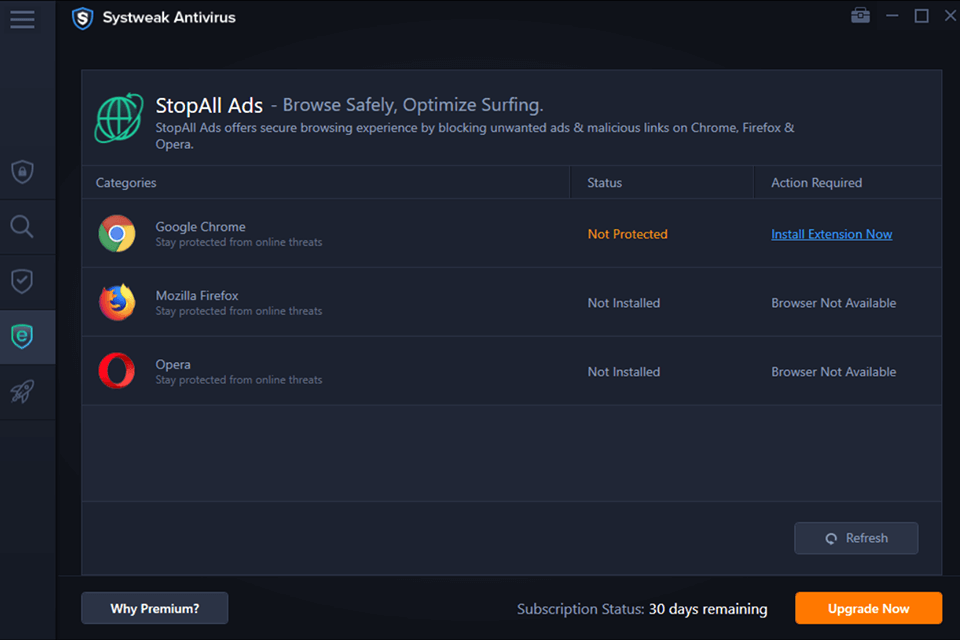Viewport: 960px width, 640px height.
Task: Open the hamburger menu
Action: pos(22,18)
